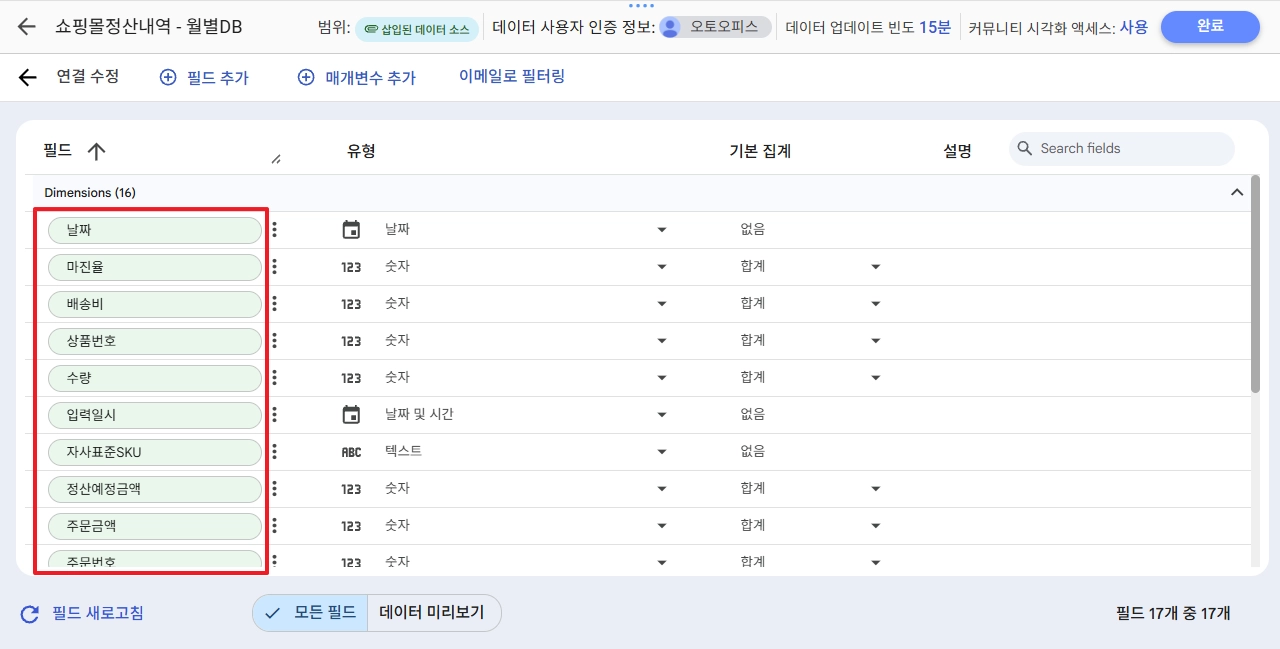Open 이메일로 필터링
This screenshot has width=1280, height=649.
[512, 76]
